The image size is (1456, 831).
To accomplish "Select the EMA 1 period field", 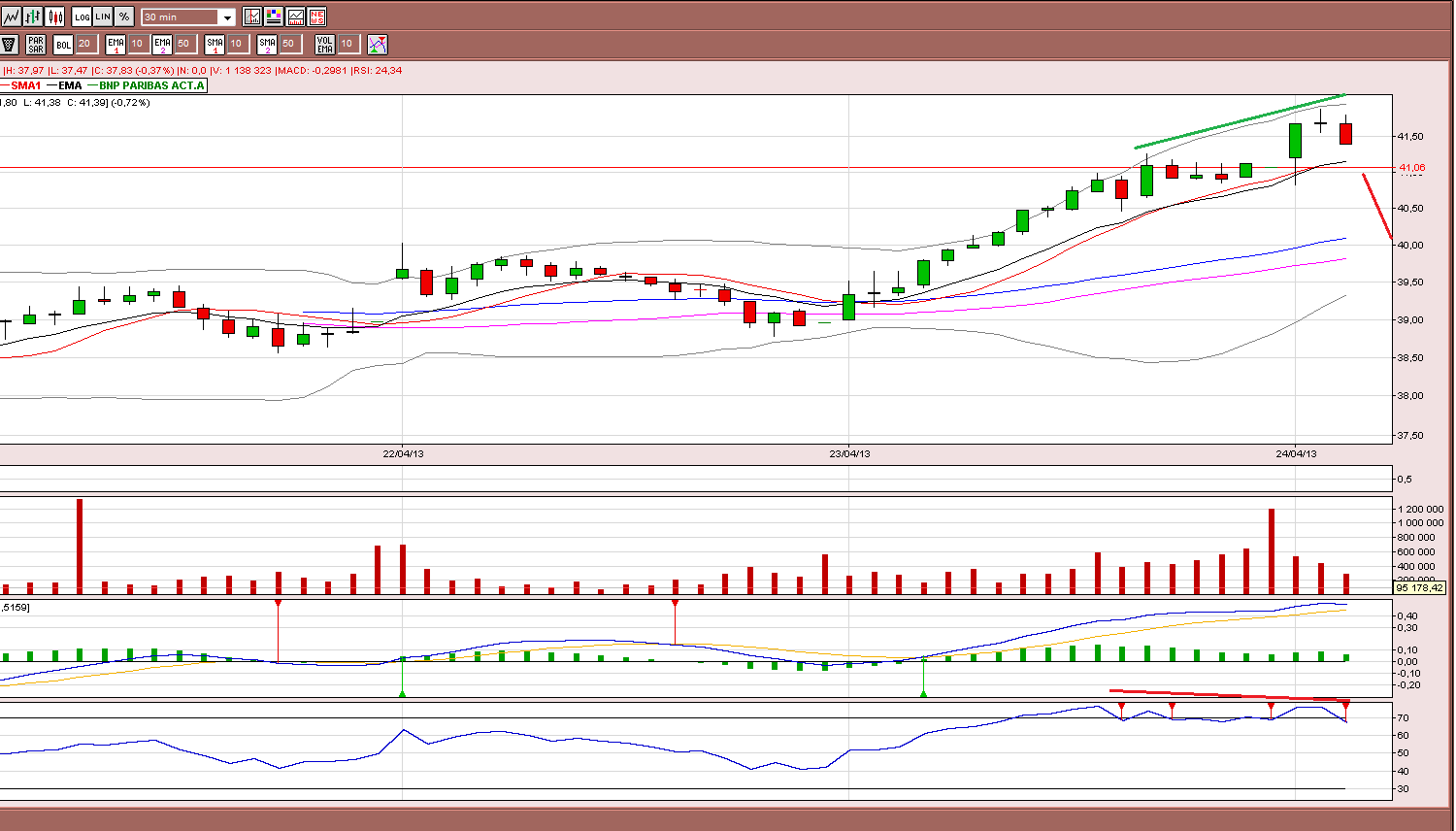I will [x=138, y=44].
